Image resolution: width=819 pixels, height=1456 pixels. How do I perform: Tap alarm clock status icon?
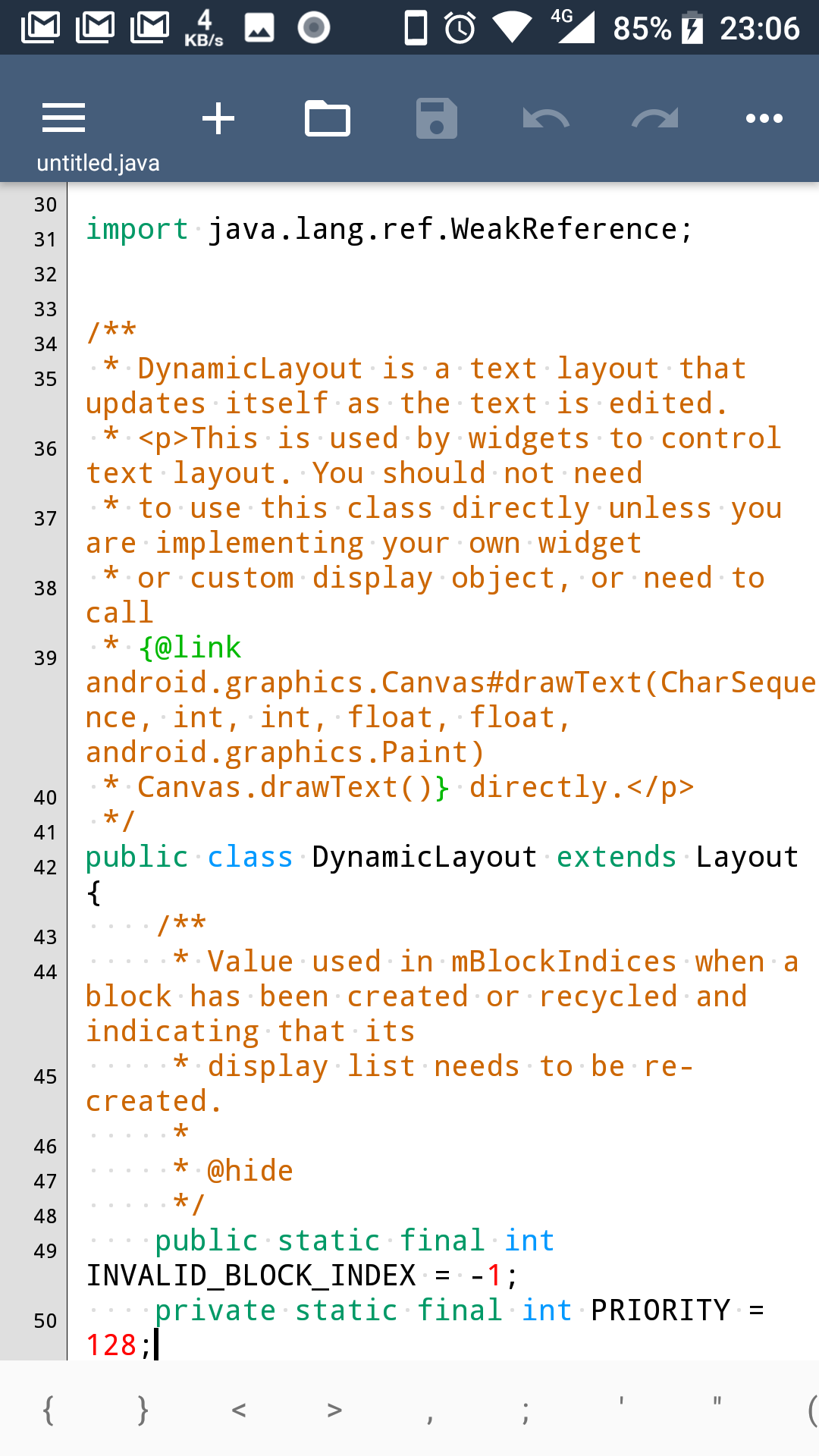[460, 28]
